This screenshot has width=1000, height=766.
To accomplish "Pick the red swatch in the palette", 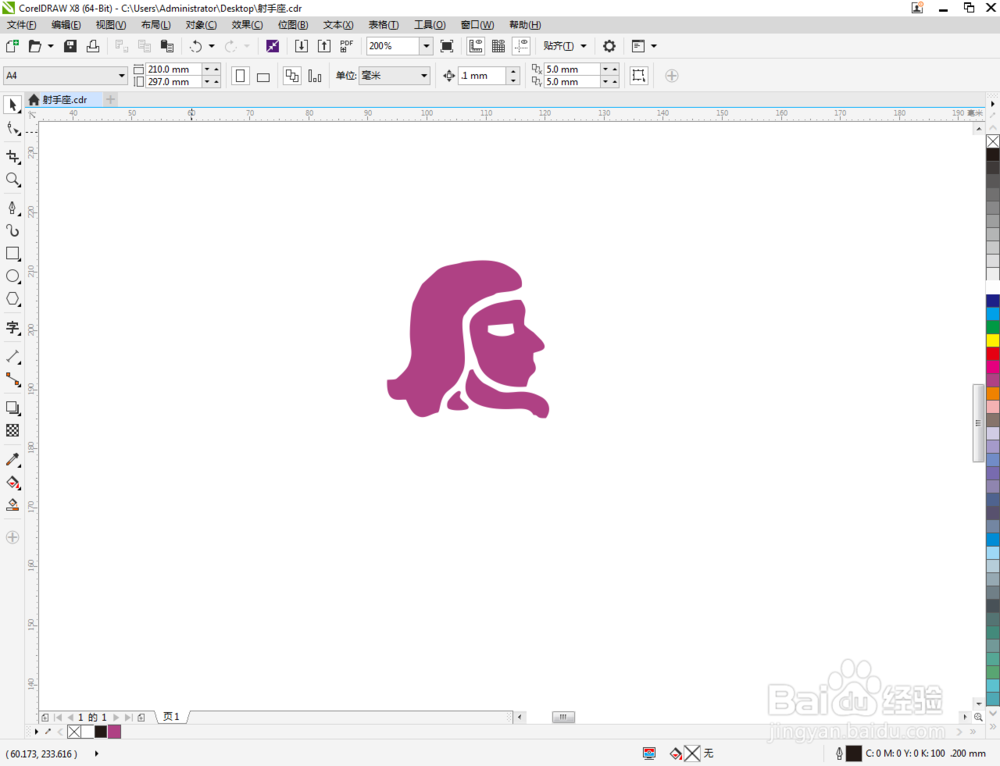I will click(993, 353).
